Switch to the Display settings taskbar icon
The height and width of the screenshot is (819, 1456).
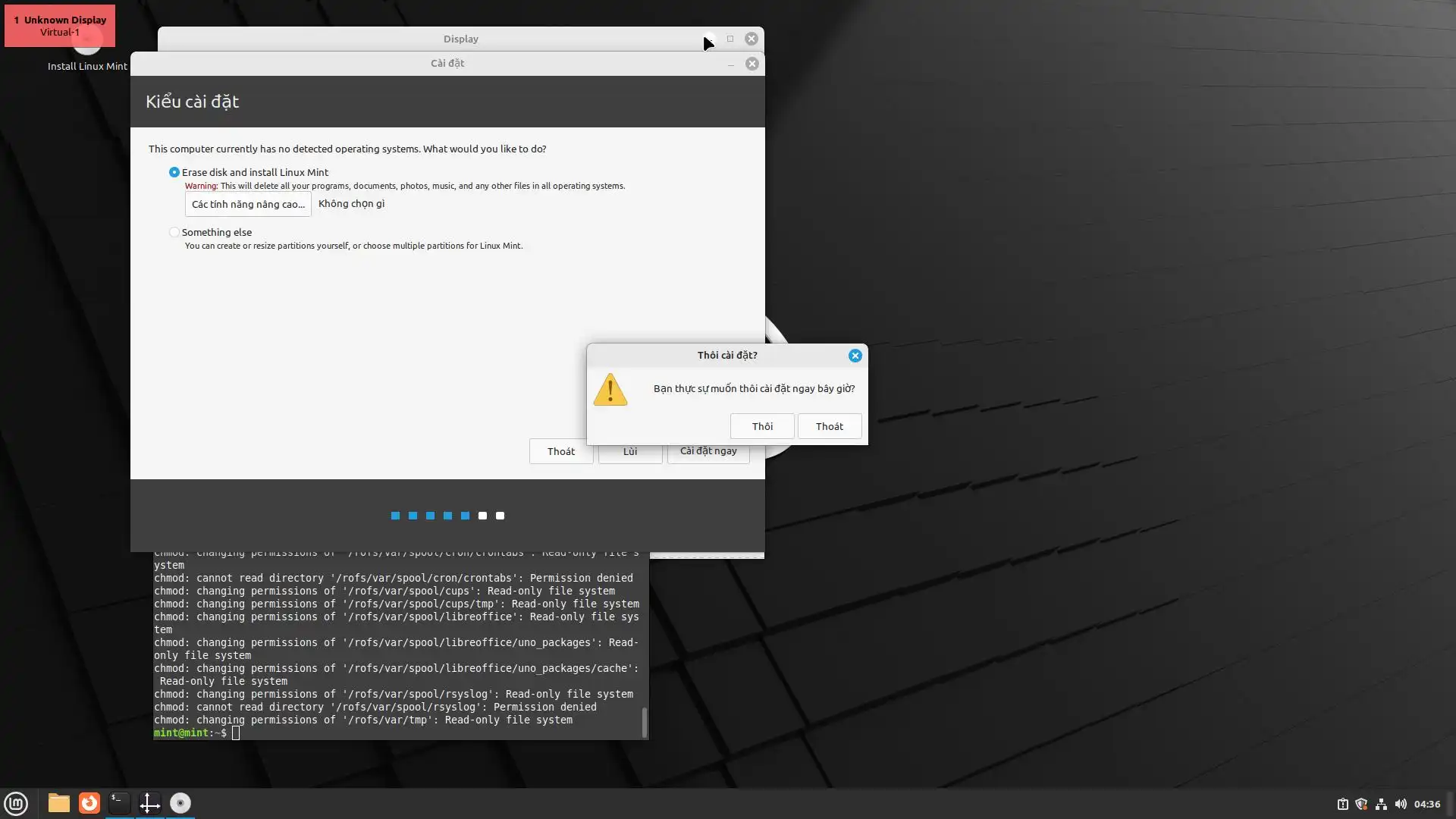(x=149, y=803)
